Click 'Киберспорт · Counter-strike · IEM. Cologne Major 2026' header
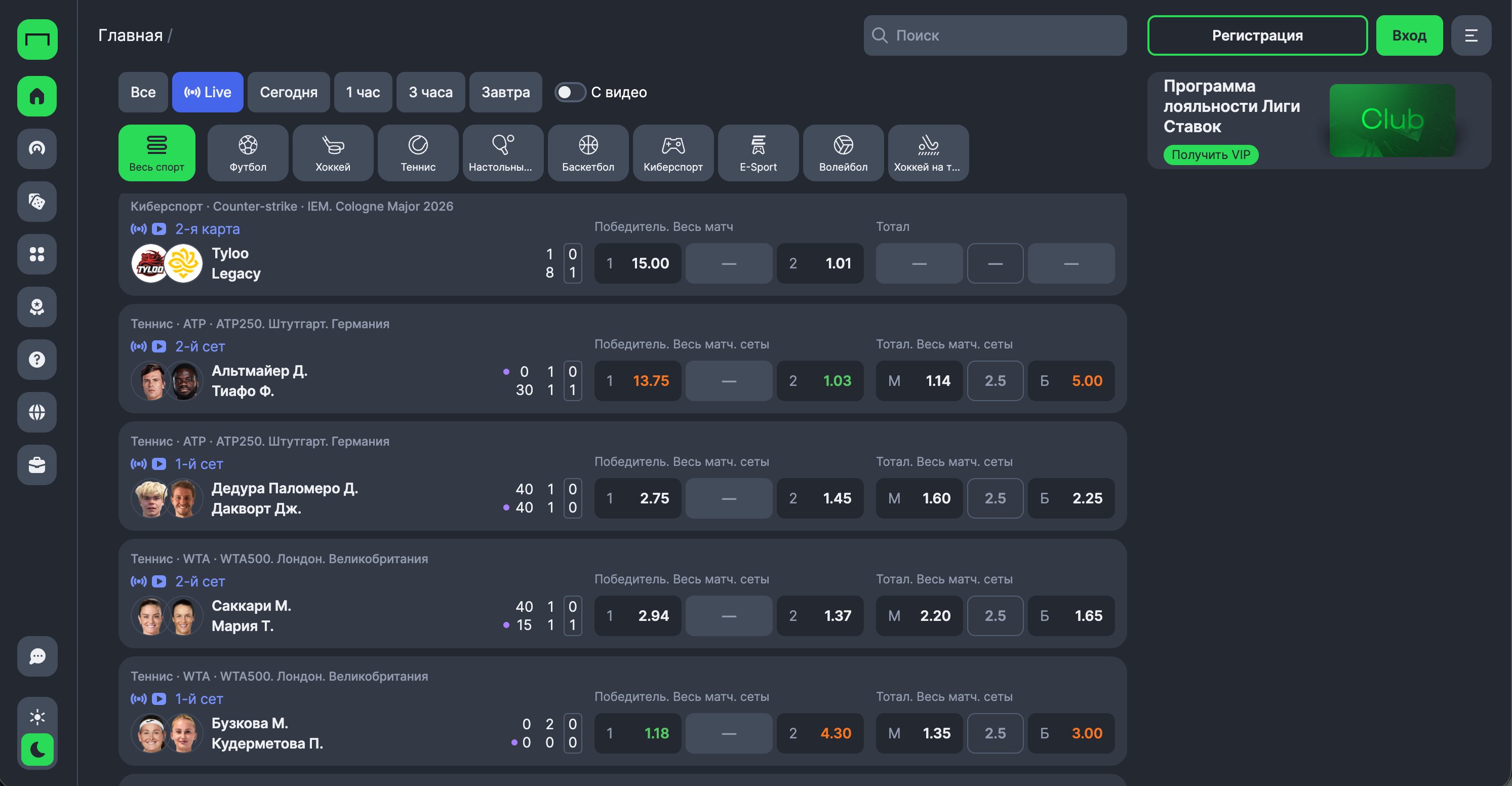Viewport: 1512px width, 786px height. coord(292,207)
